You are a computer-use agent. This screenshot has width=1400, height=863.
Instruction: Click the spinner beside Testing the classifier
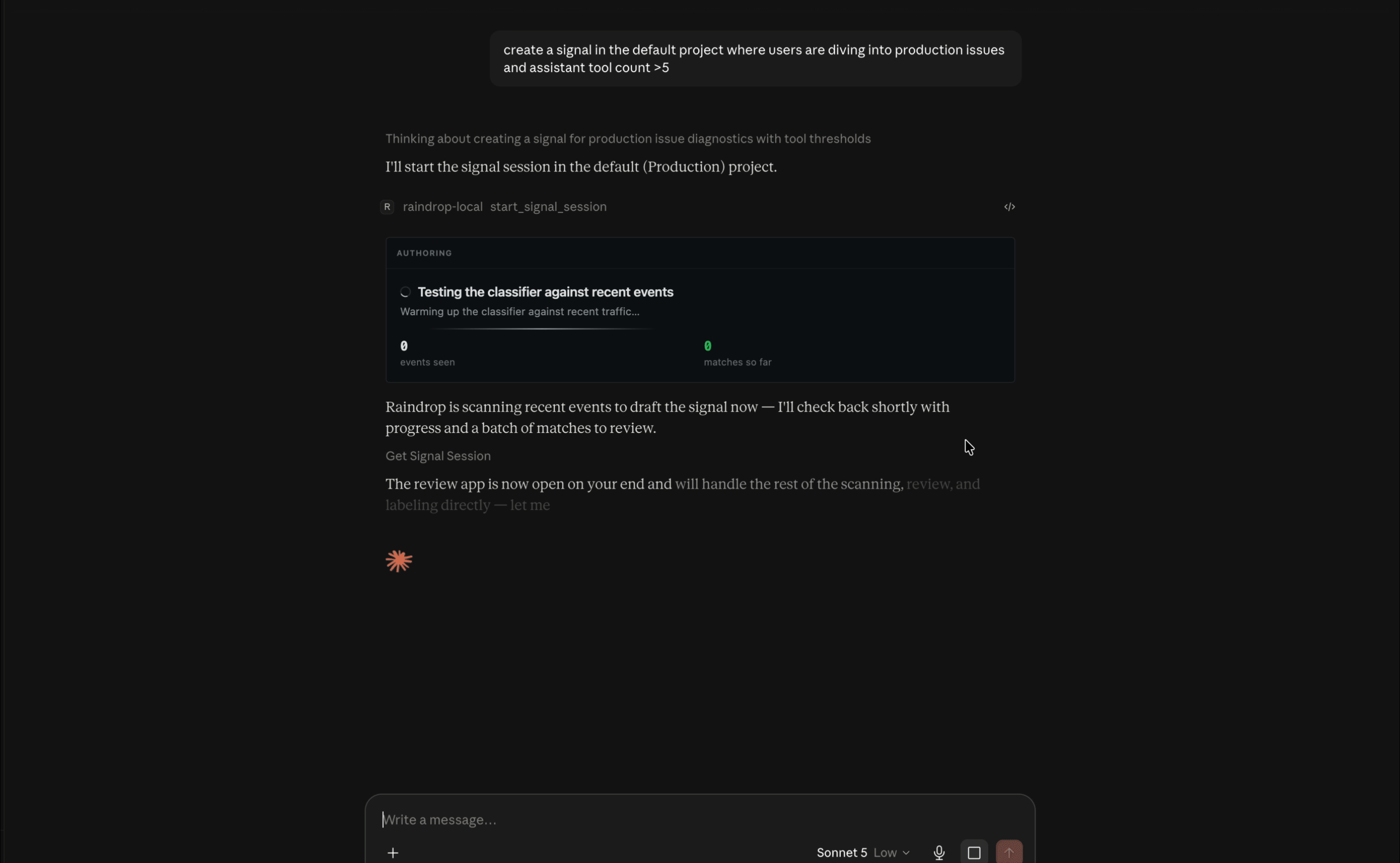(x=405, y=292)
